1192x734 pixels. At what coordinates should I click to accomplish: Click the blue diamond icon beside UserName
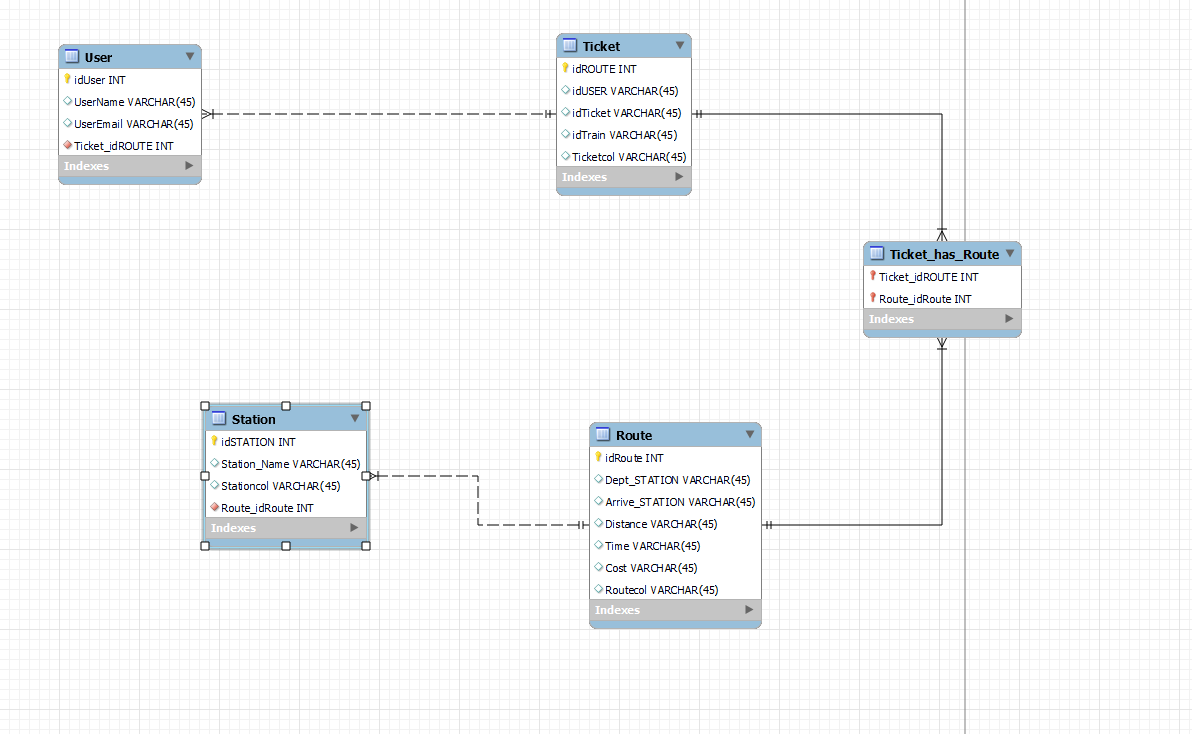(66, 101)
